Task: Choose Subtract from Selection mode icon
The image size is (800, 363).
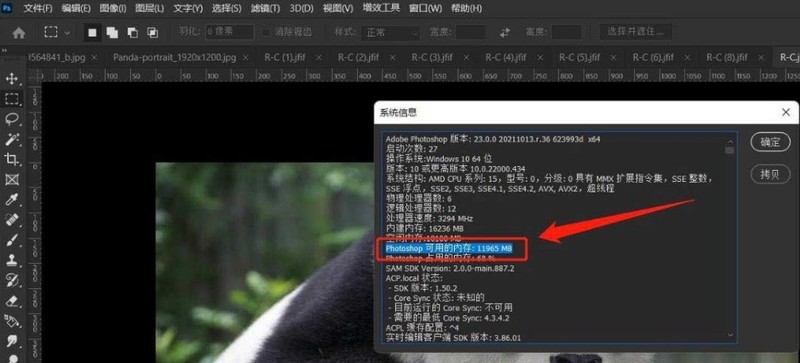Action: click(x=132, y=33)
